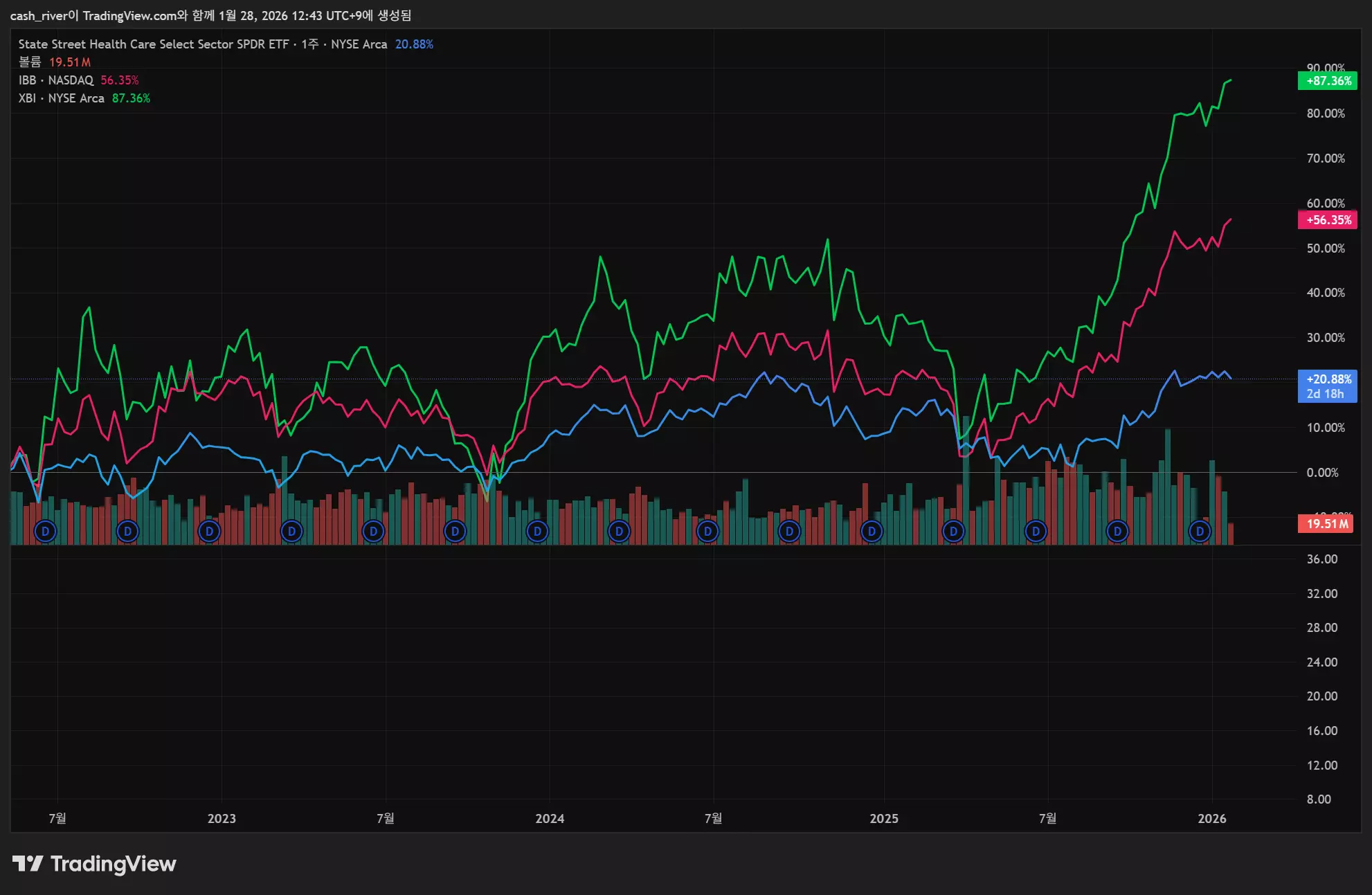Select the 볼륨 volume indicator label
Screen dimensions: 1372x895
(30, 62)
